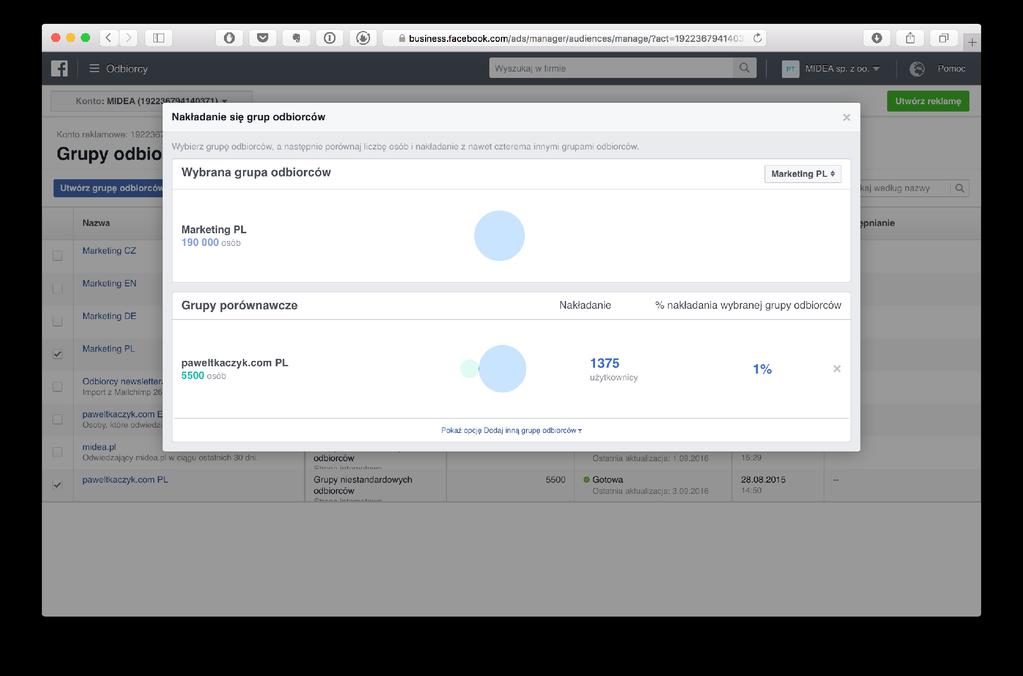Open the Odbiorcy hamburger menu
This screenshot has width=1023, height=676.
click(119, 69)
